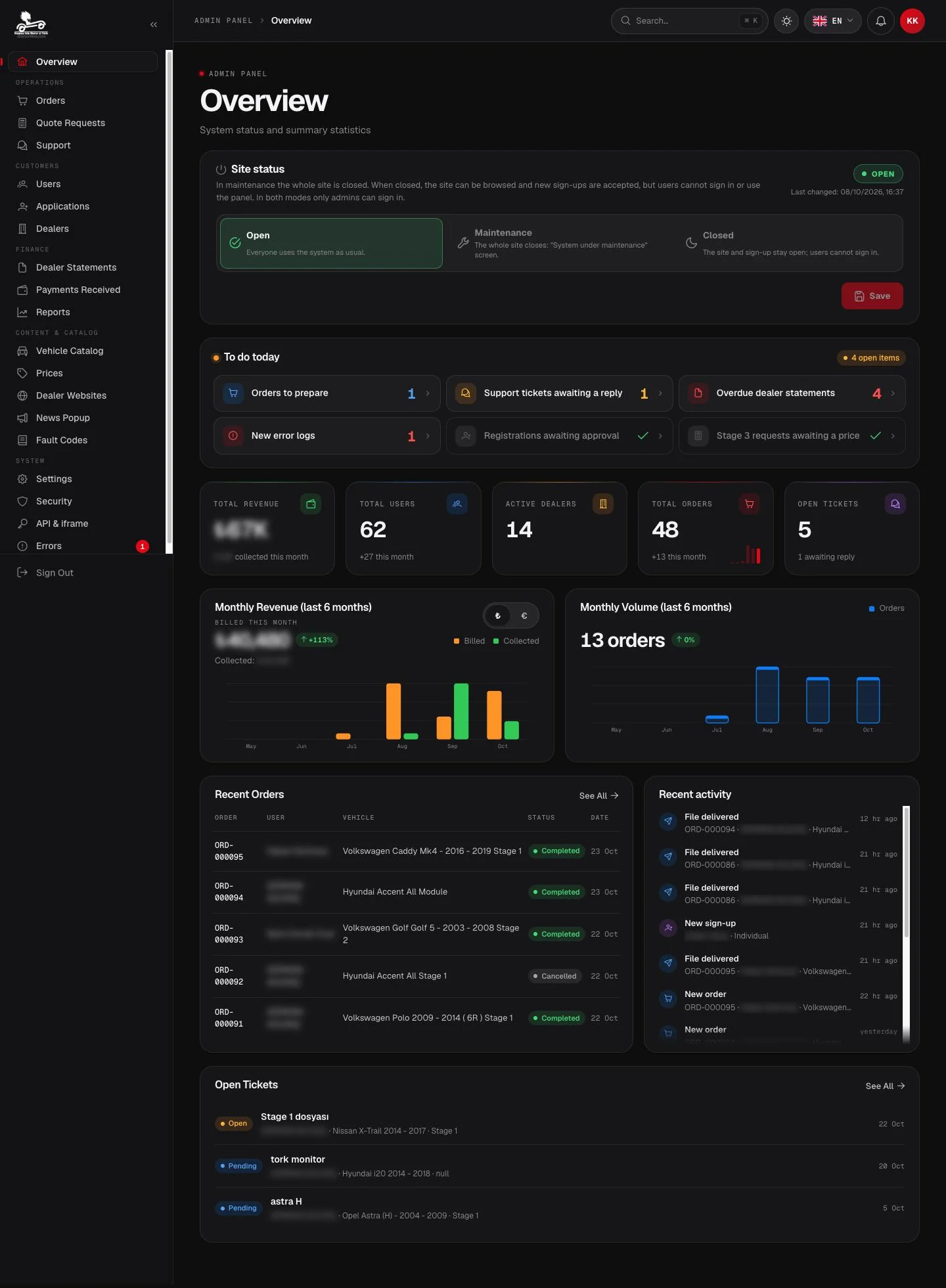The height and width of the screenshot is (1288, 946).
Task: Collapse the sidebar with the double-chevron icon
Action: tap(154, 24)
